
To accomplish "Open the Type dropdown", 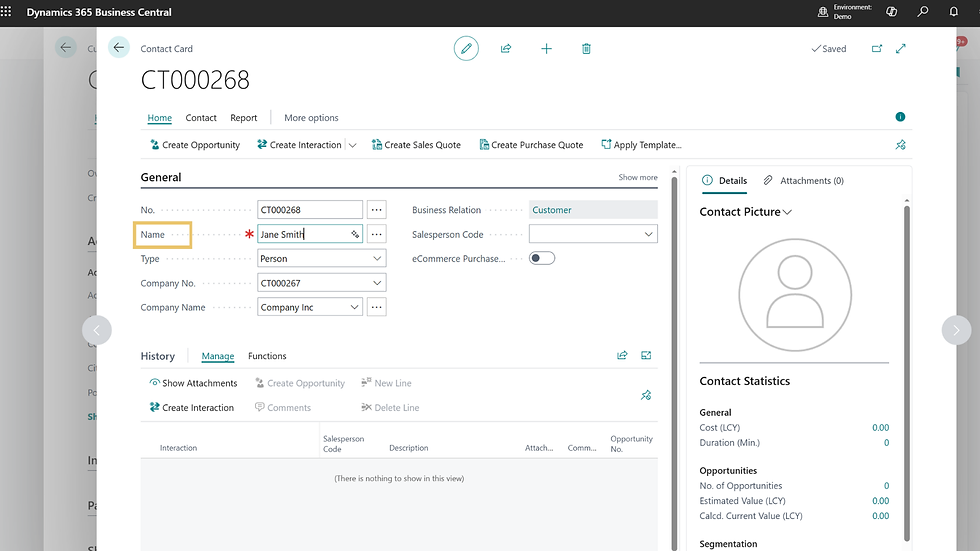I will click(x=377, y=259).
